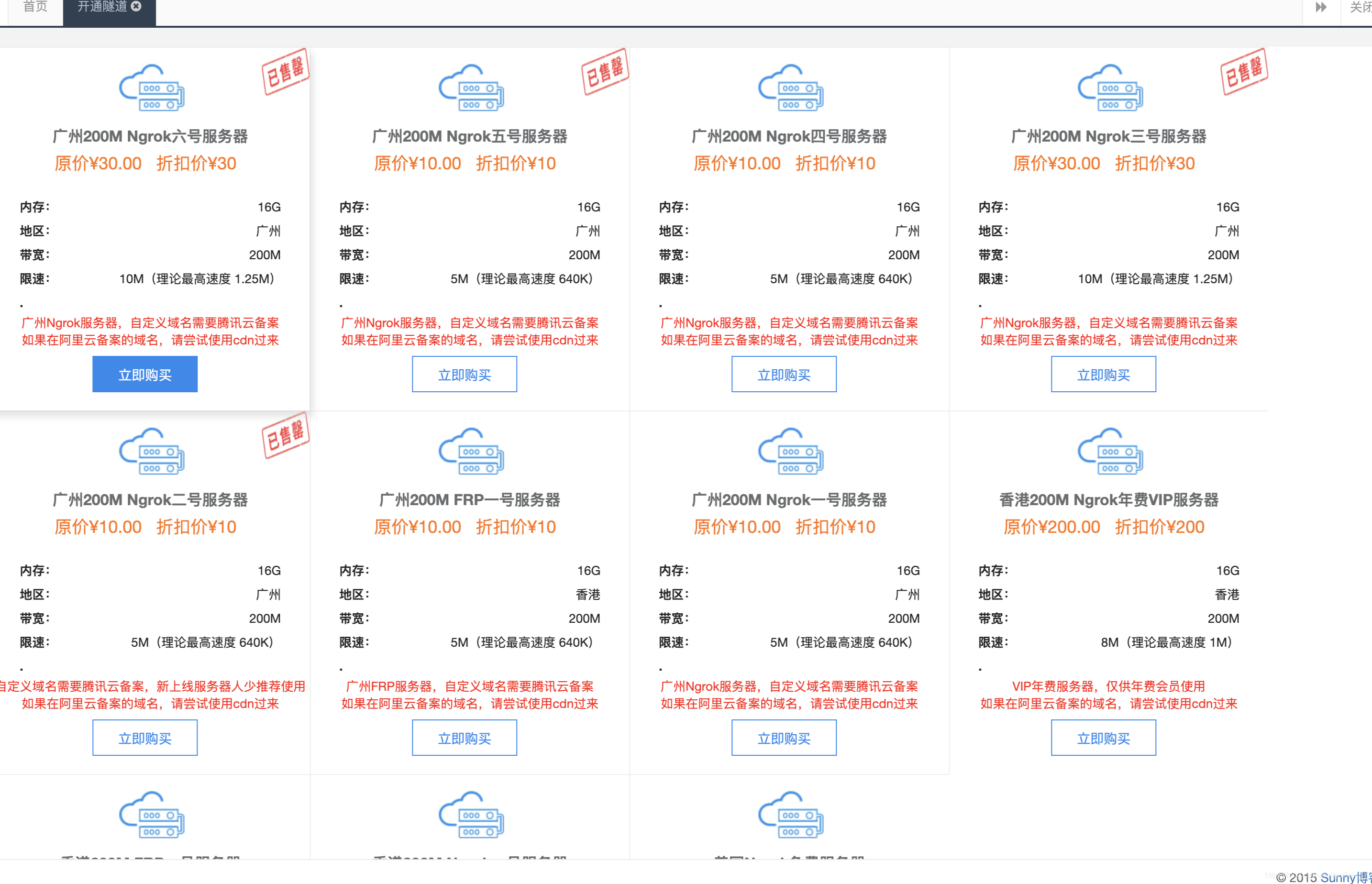Click 200M bandwidth value on Ngrok三号服务器

click(1223, 255)
